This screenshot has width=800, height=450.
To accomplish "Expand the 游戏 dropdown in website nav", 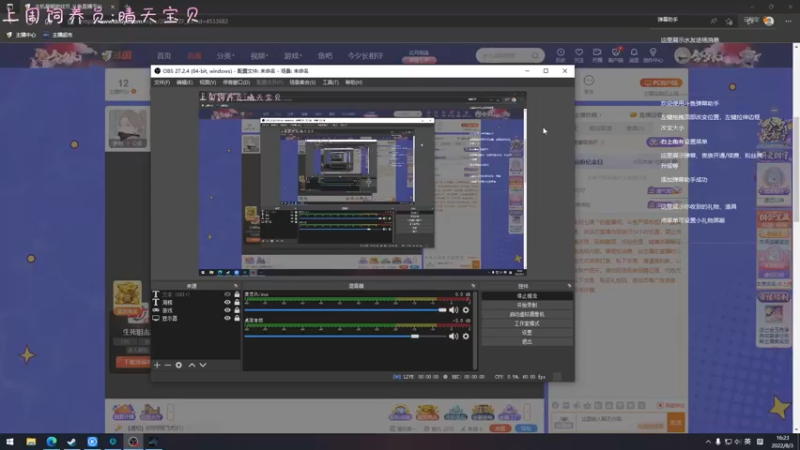I will [x=292, y=56].
